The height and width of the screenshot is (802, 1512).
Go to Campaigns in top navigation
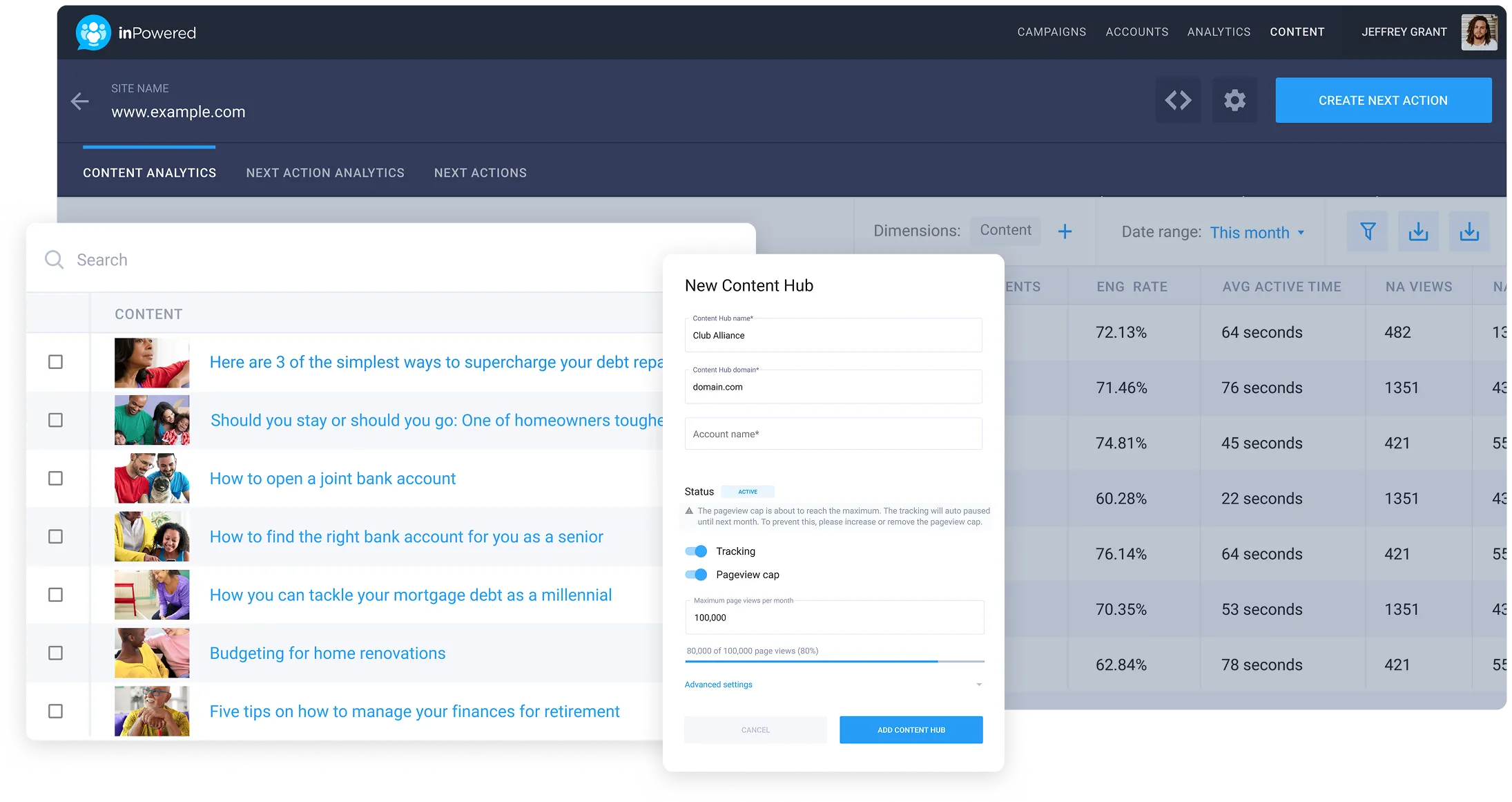[1051, 32]
